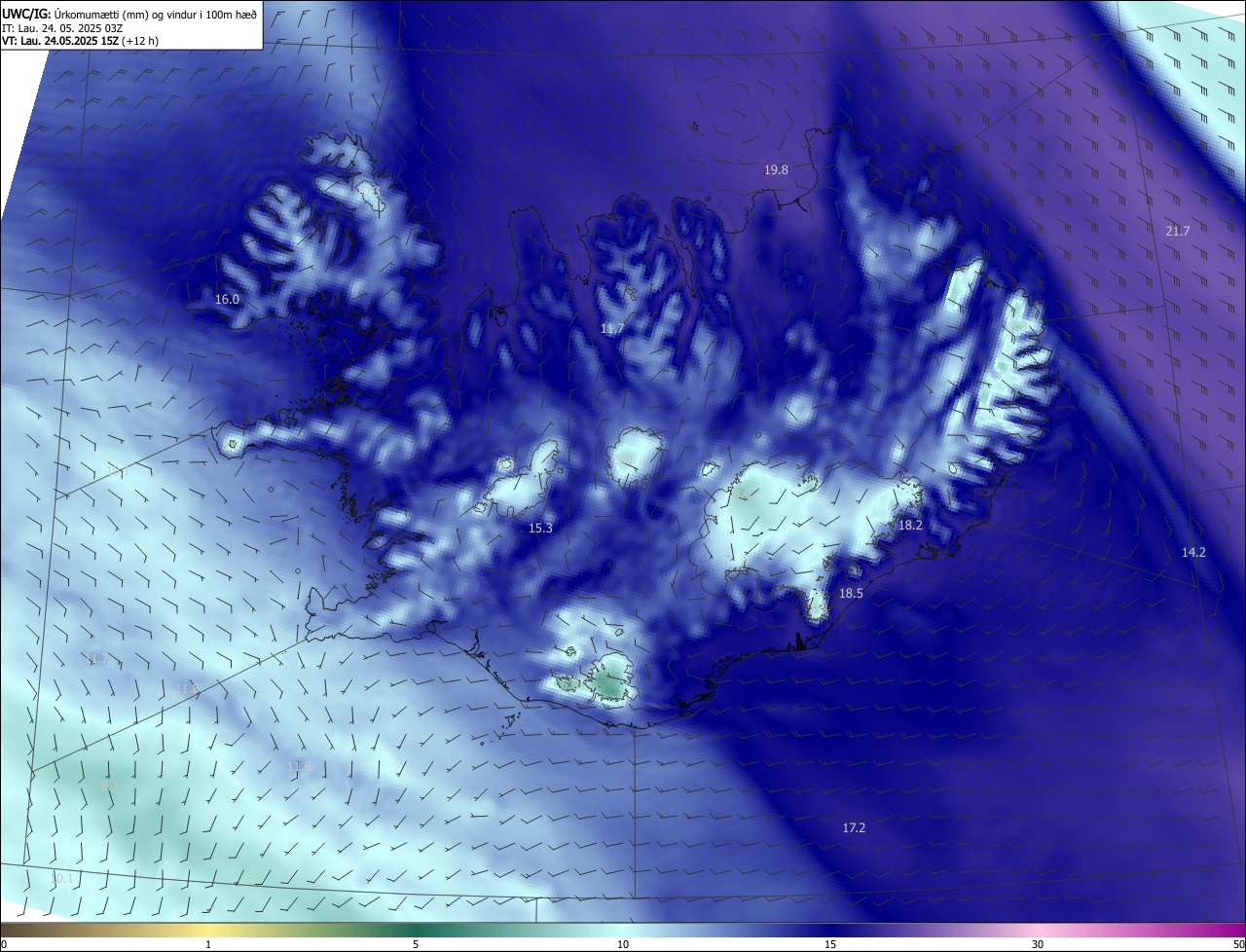Viewport: 1246px width, 952px height.
Task: Click the colorbar label 1
Action: (x=208, y=944)
